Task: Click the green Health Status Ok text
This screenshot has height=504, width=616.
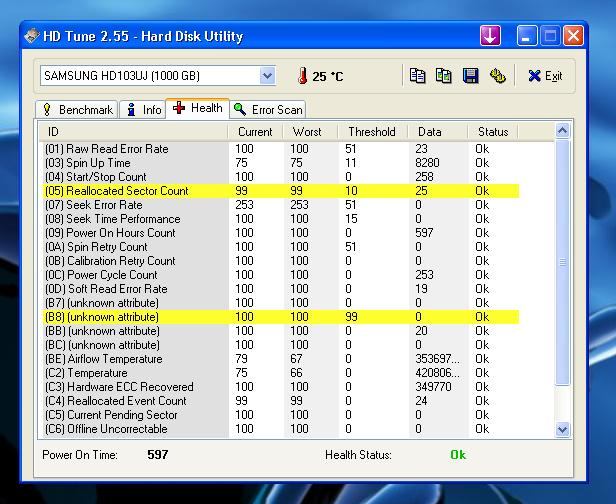Action: 458,455
